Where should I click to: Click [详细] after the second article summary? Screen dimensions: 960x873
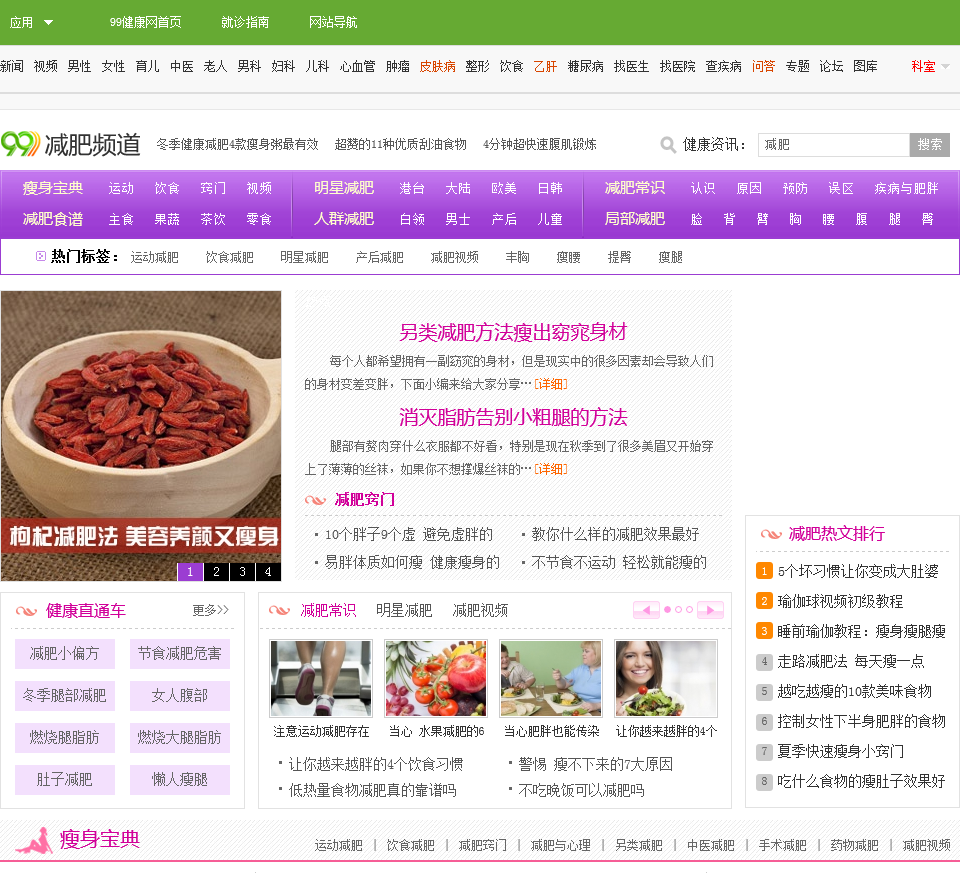tap(550, 470)
